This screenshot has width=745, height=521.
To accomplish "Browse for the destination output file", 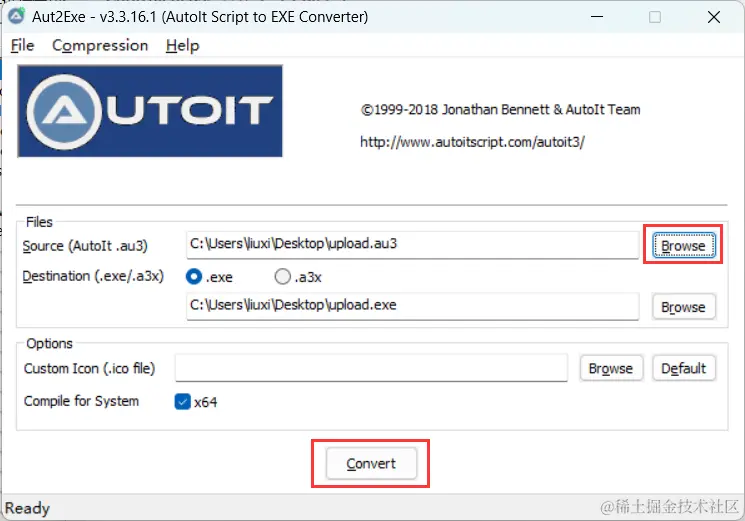I will coord(684,307).
